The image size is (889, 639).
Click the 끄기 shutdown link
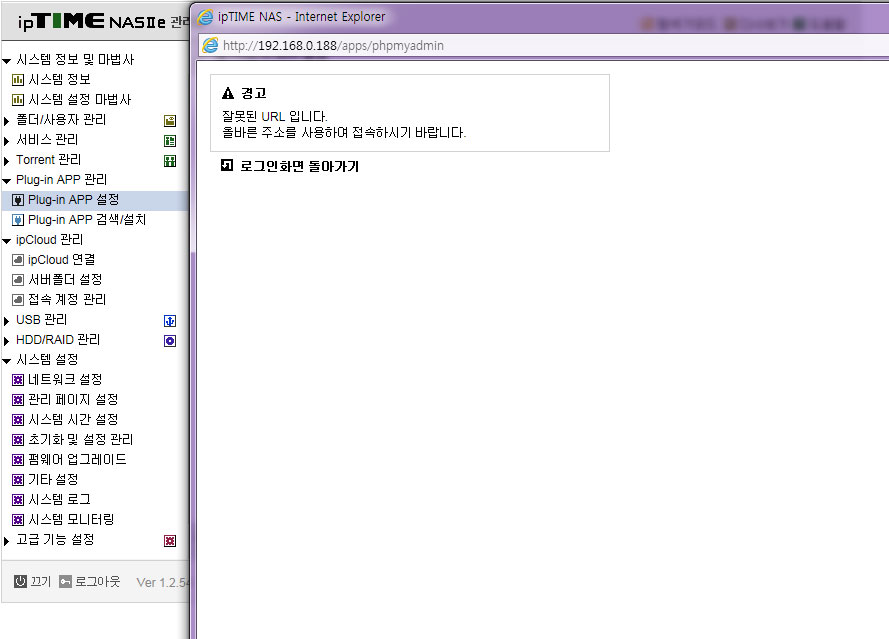click(x=40, y=582)
